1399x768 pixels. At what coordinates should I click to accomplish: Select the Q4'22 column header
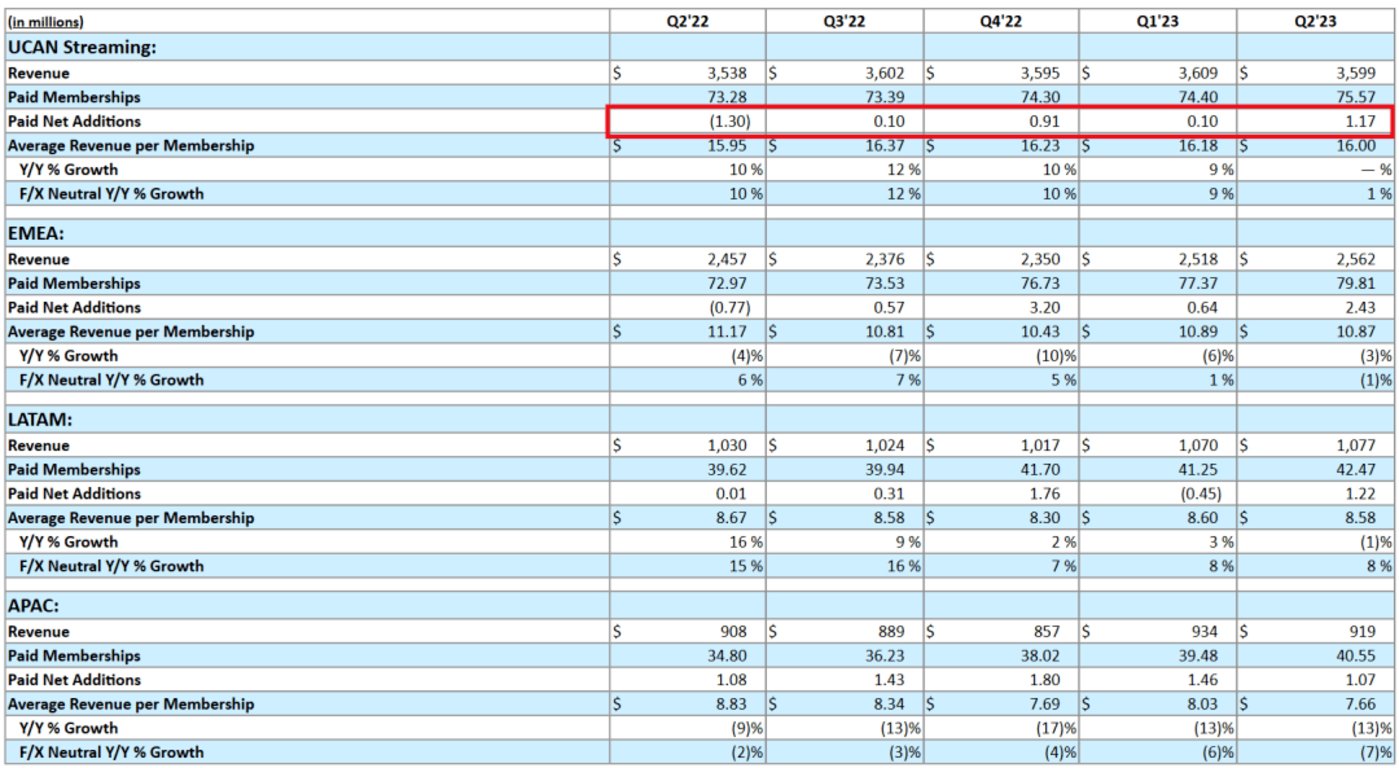(x=1001, y=21)
